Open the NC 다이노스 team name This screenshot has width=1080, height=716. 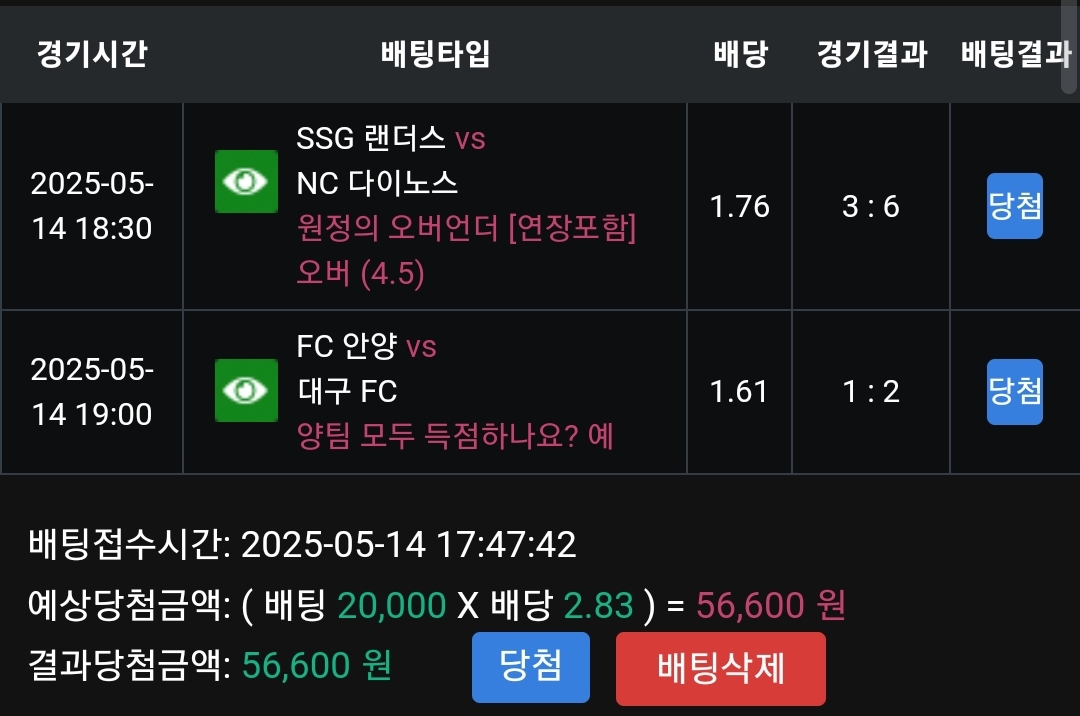377,183
